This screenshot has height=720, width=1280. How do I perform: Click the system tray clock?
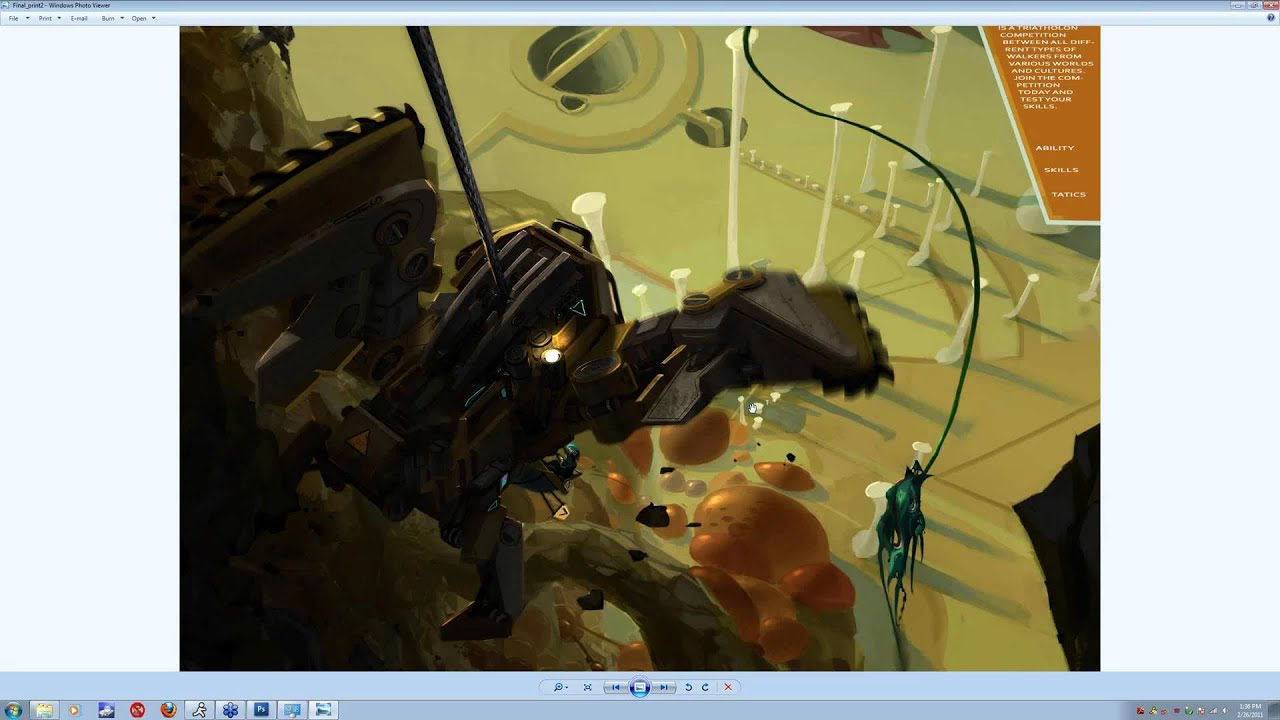[x=1251, y=710]
